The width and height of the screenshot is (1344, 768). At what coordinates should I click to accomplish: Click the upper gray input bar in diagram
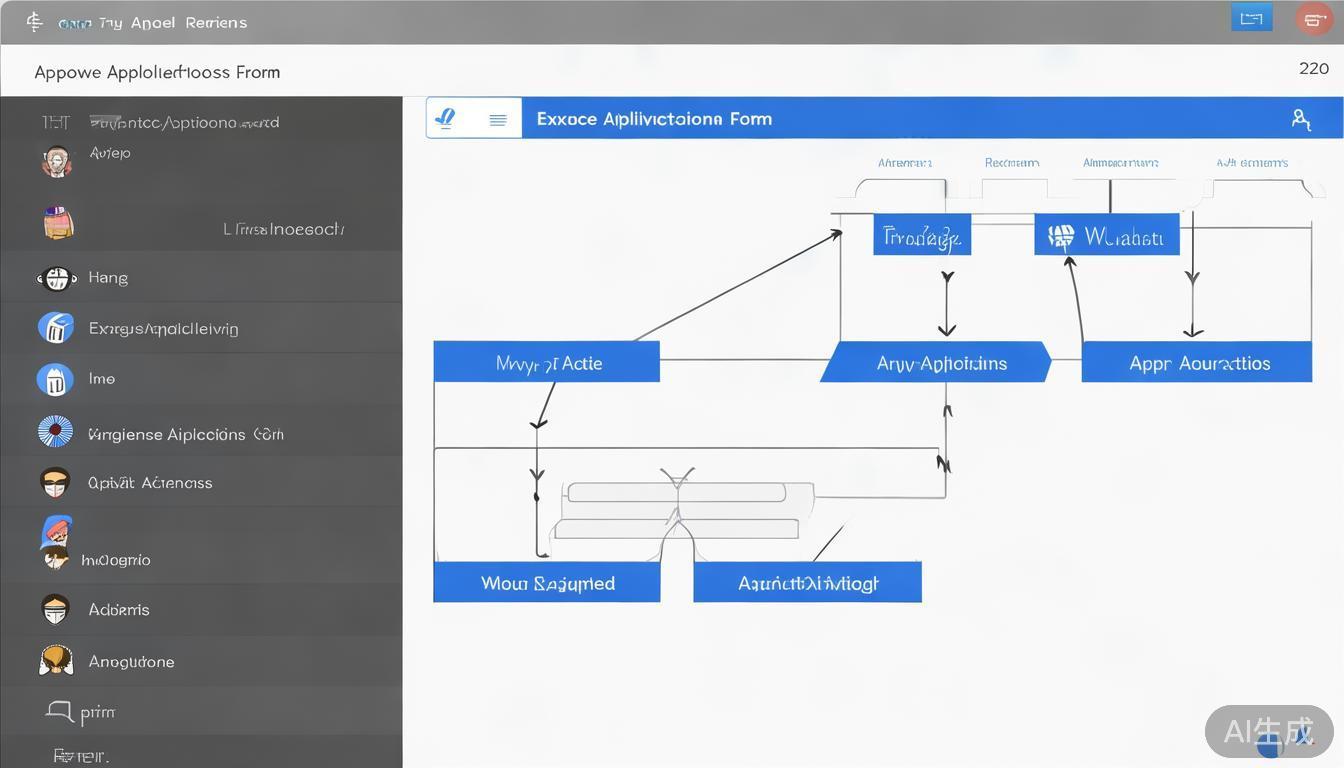[676, 492]
